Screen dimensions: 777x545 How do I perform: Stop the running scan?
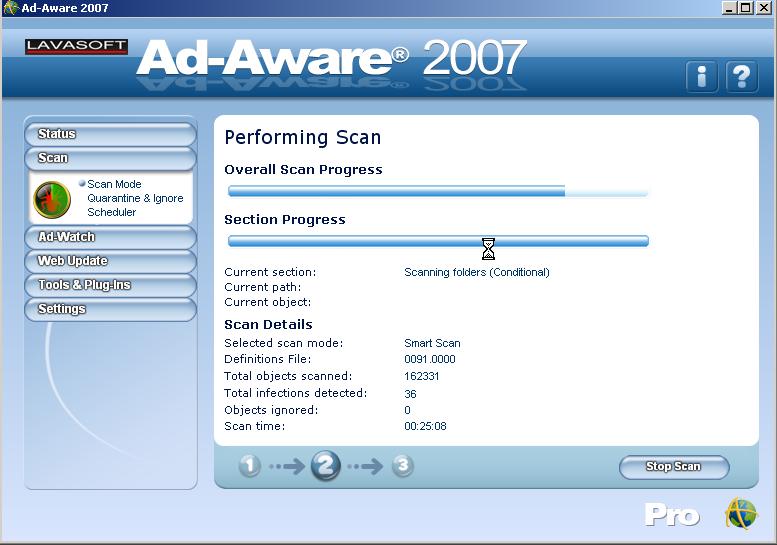pyautogui.click(x=674, y=467)
